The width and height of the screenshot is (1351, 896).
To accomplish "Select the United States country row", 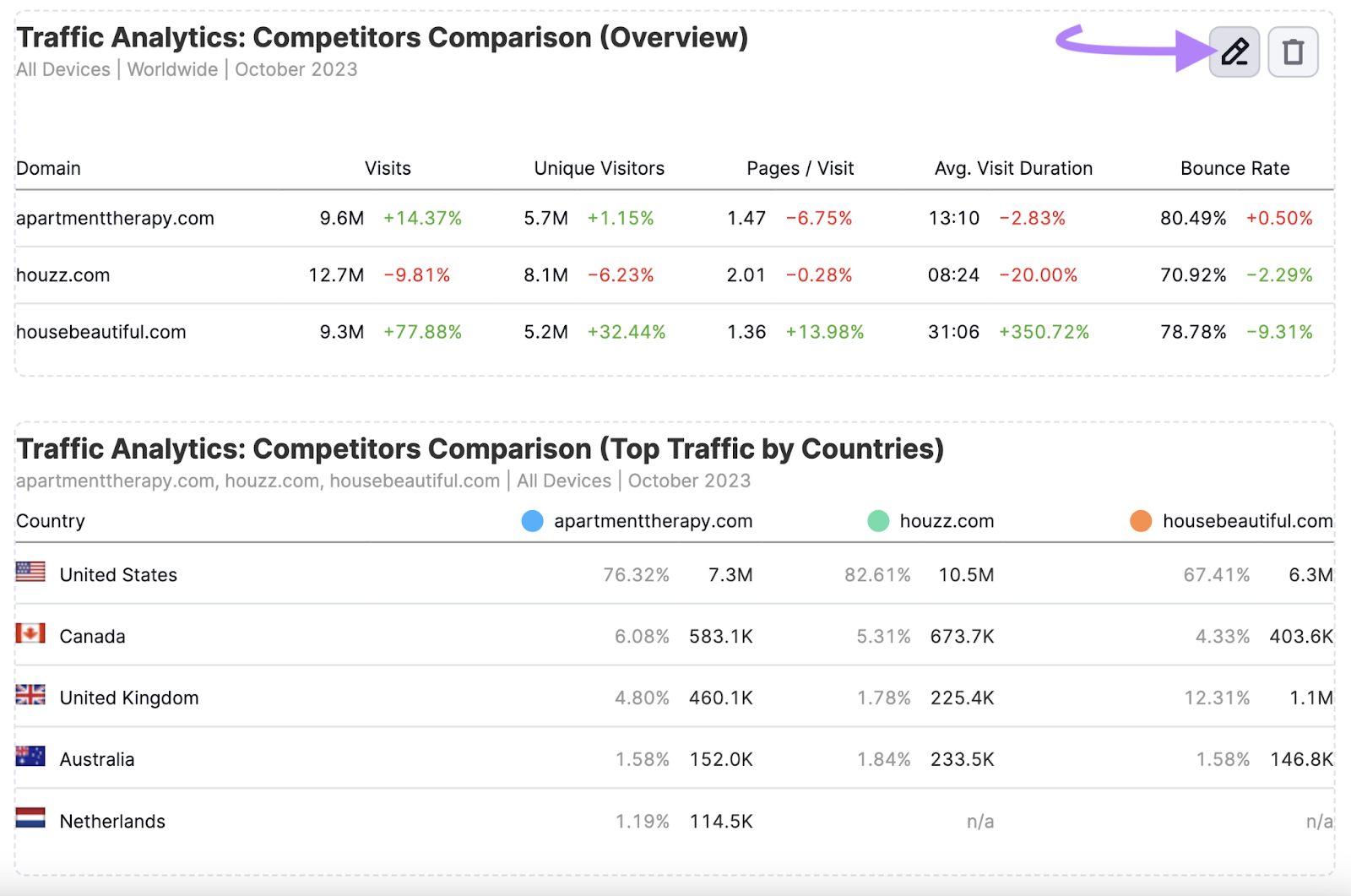I will [x=117, y=574].
